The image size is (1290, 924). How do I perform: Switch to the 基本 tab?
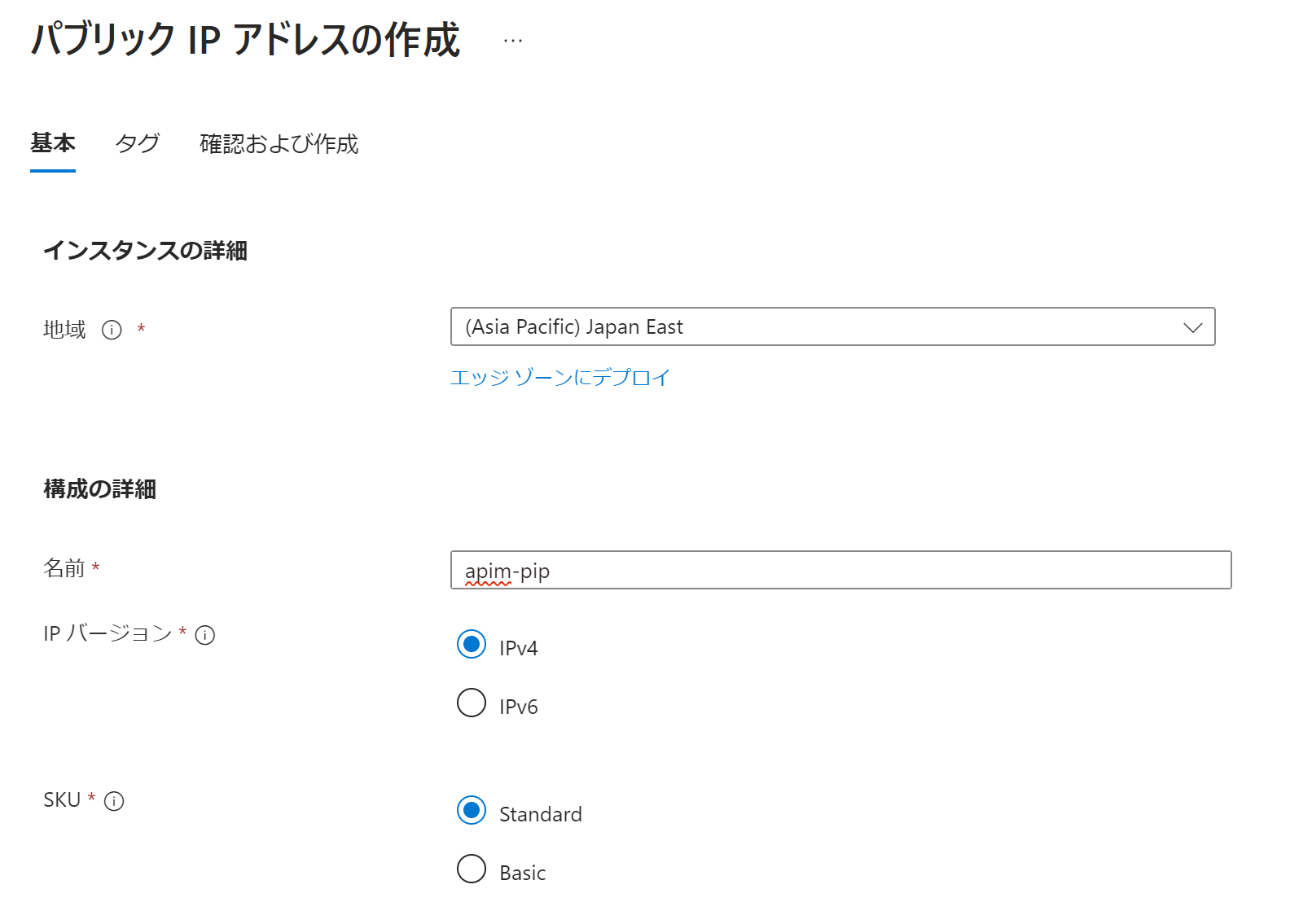[x=53, y=143]
